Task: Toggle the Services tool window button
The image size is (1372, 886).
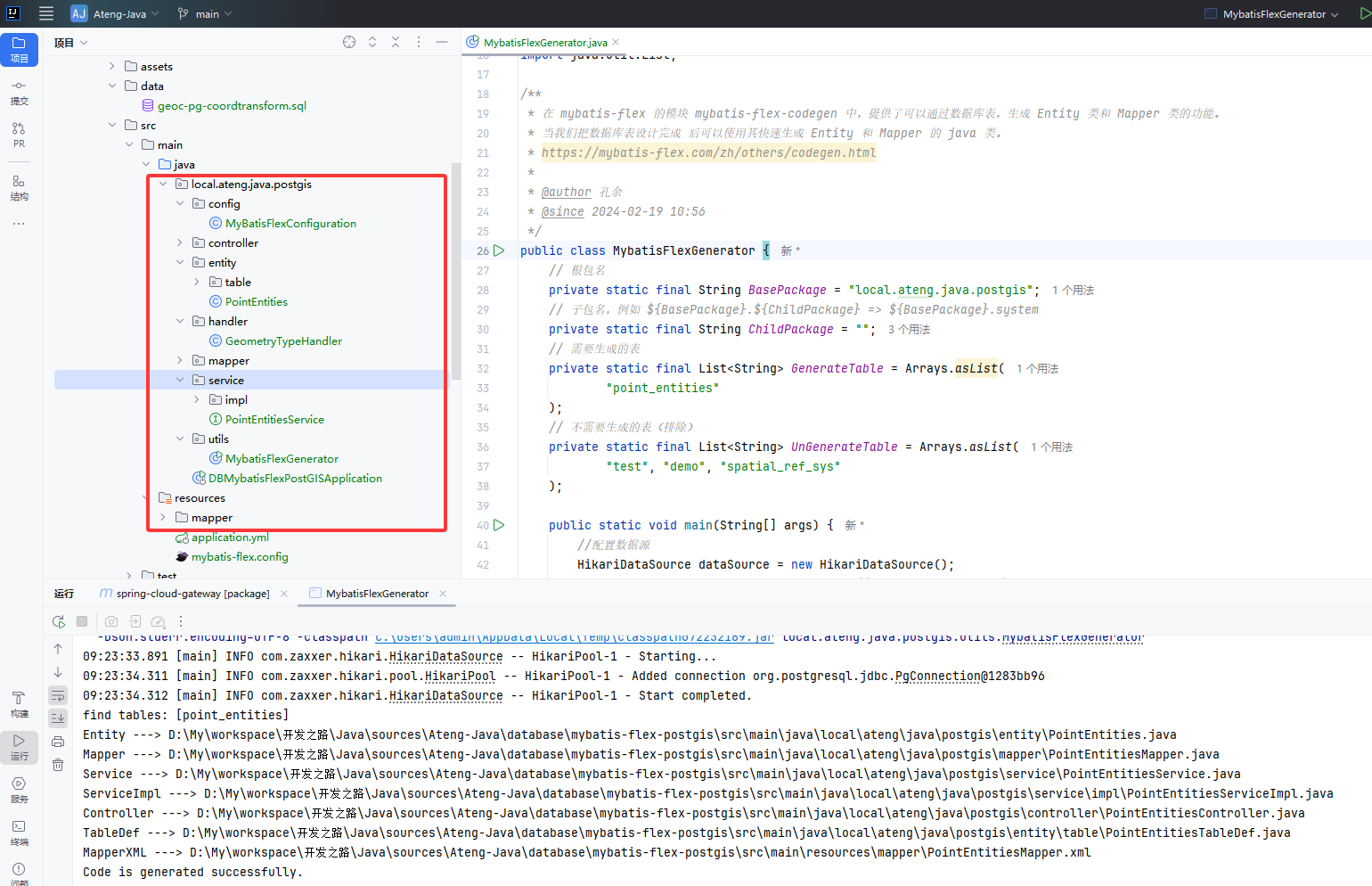Action: [19, 790]
